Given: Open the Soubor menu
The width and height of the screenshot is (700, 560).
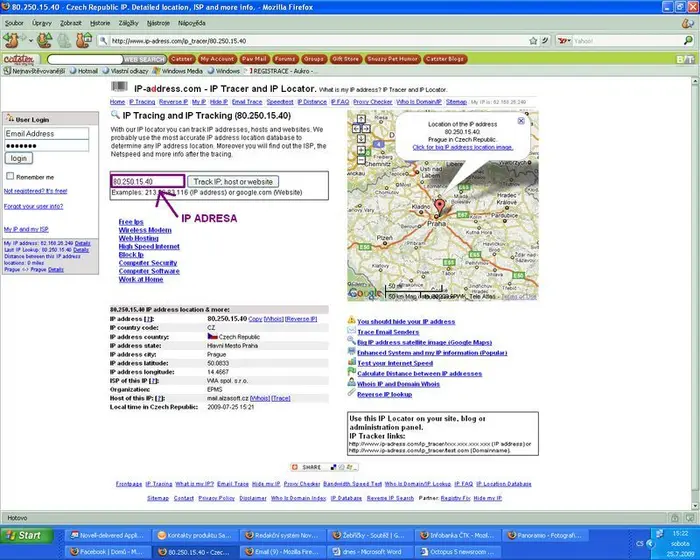Looking at the screenshot, I should point(14,23).
